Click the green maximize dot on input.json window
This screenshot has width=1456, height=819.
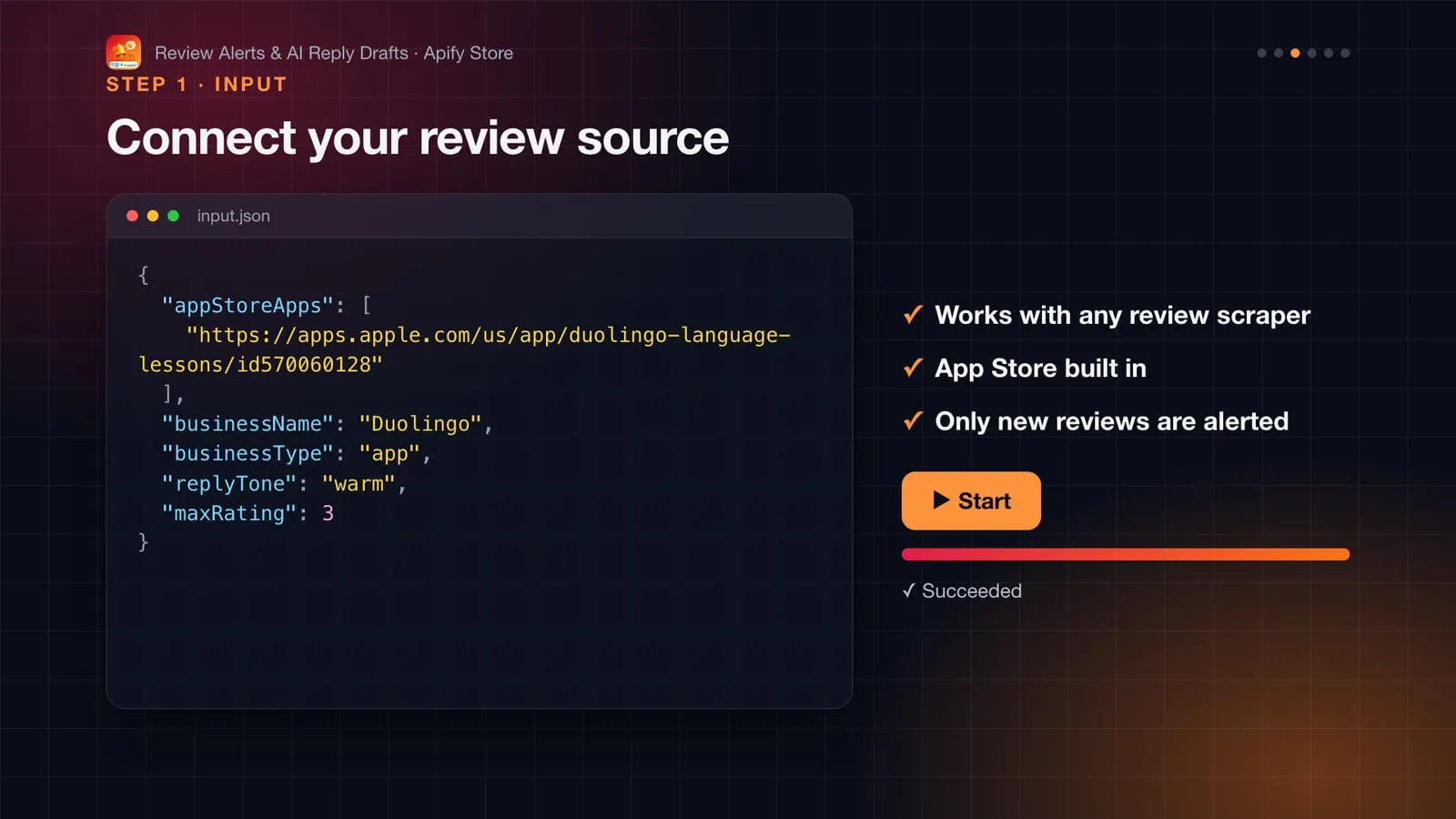pos(173,216)
